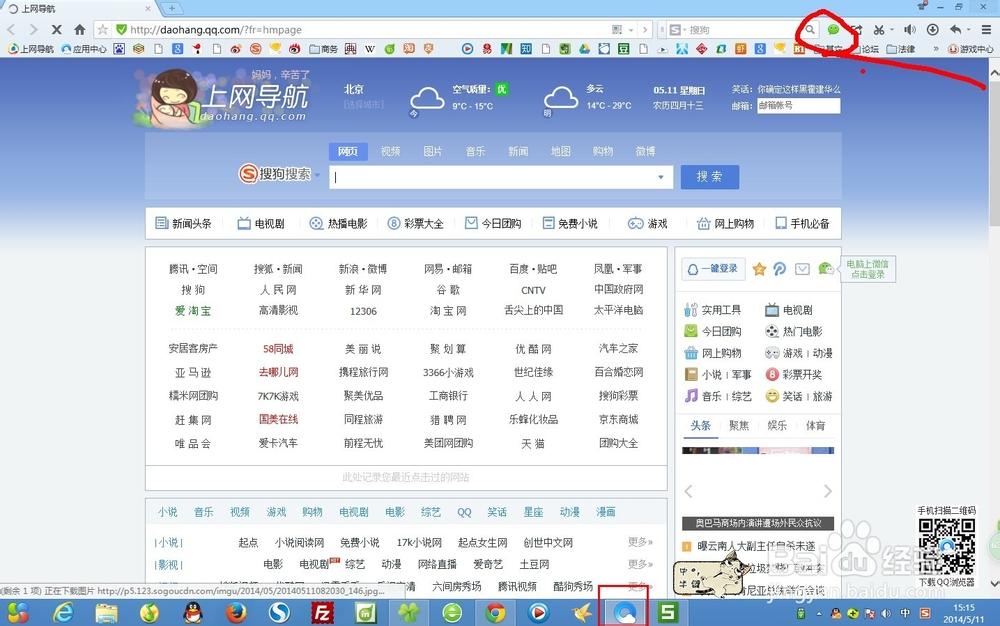The width and height of the screenshot is (1000, 626).
Task: Select the 图片 search tab
Action: click(433, 151)
